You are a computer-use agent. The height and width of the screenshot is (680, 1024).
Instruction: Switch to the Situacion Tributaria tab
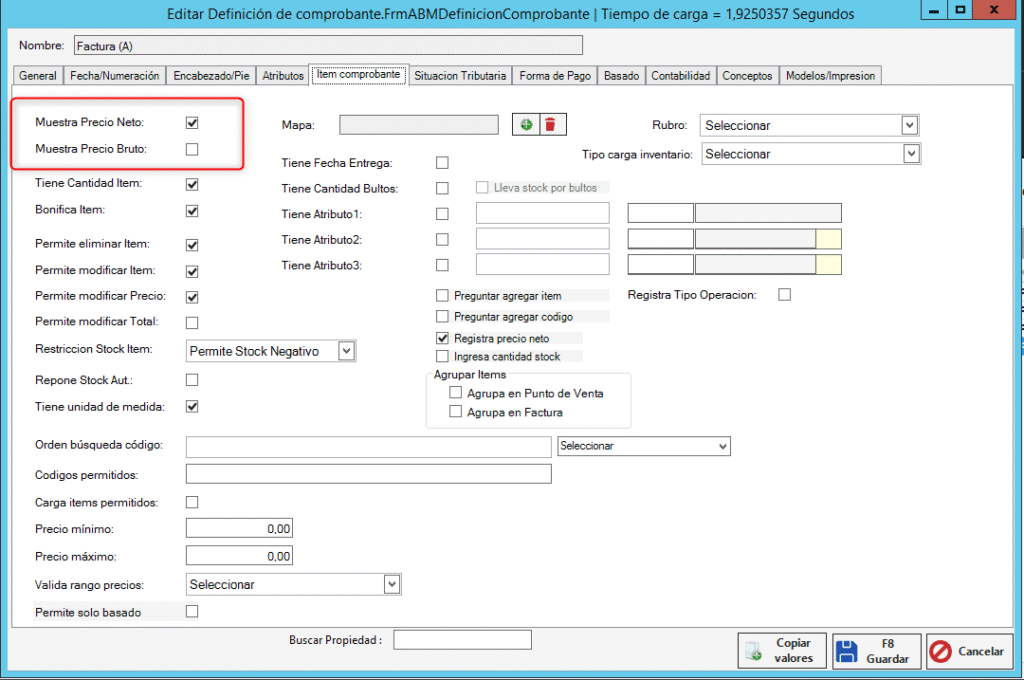click(x=461, y=76)
